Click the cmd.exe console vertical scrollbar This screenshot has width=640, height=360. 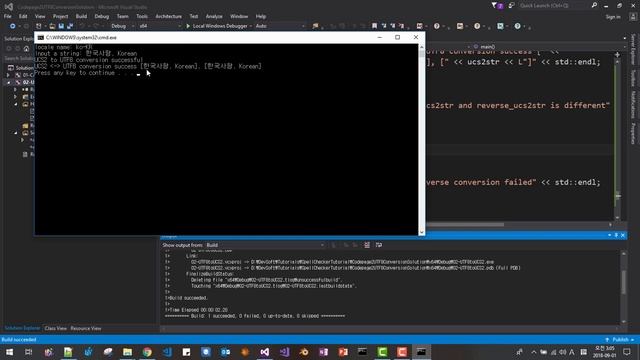click(421, 139)
